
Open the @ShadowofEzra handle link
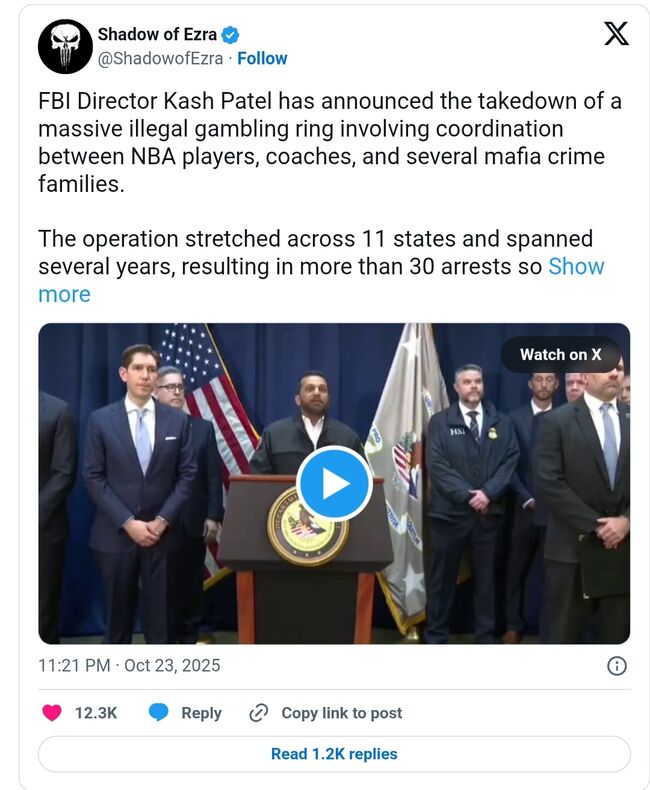[x=160, y=58]
